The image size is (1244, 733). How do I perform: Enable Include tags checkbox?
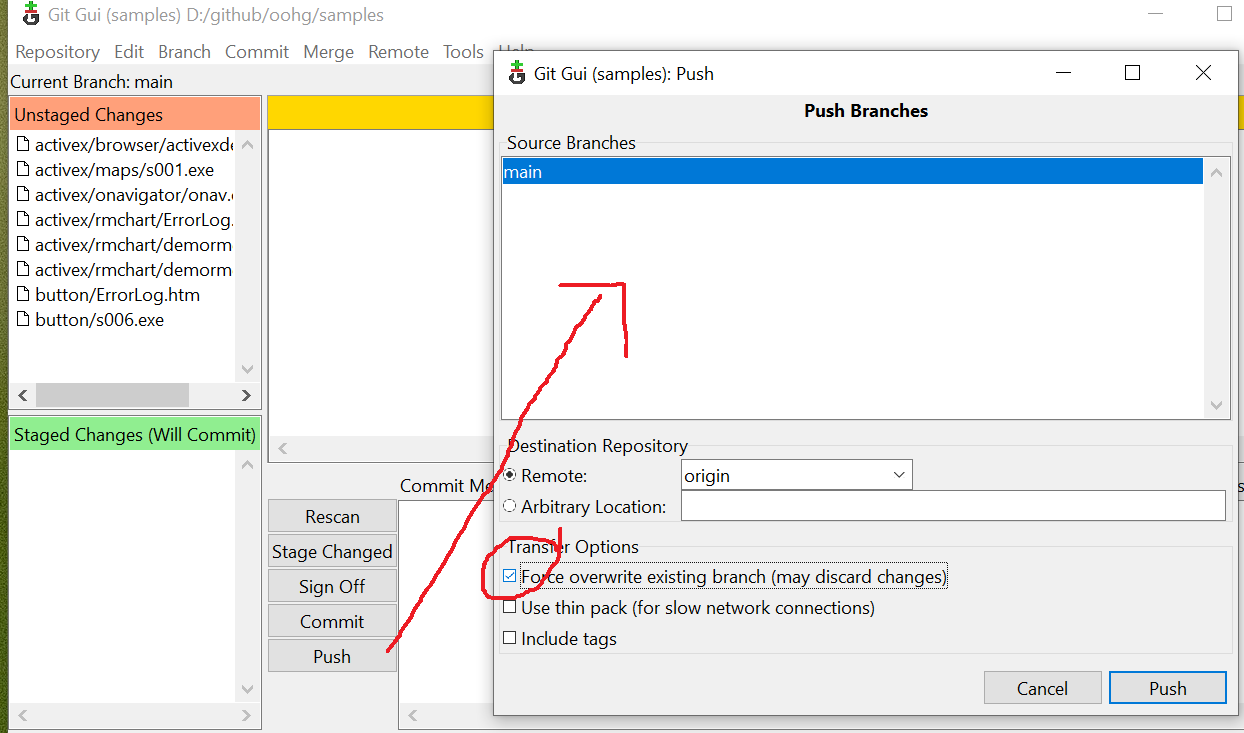click(x=510, y=638)
